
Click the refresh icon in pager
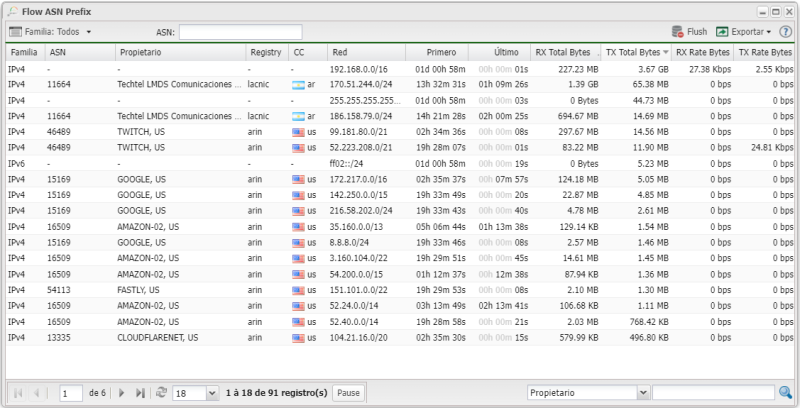pos(161,392)
